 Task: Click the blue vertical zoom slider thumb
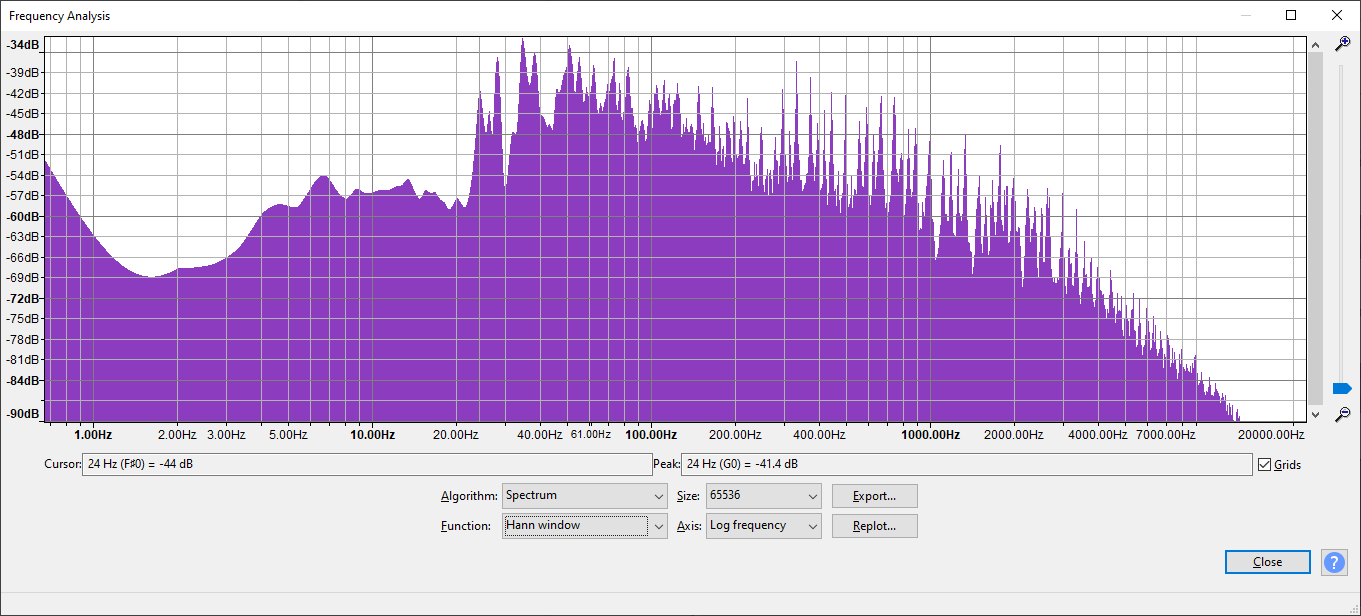tap(1342, 388)
